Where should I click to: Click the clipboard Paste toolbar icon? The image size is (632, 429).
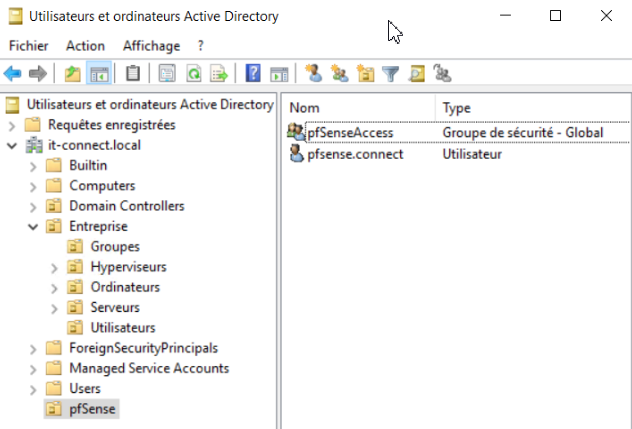133,74
